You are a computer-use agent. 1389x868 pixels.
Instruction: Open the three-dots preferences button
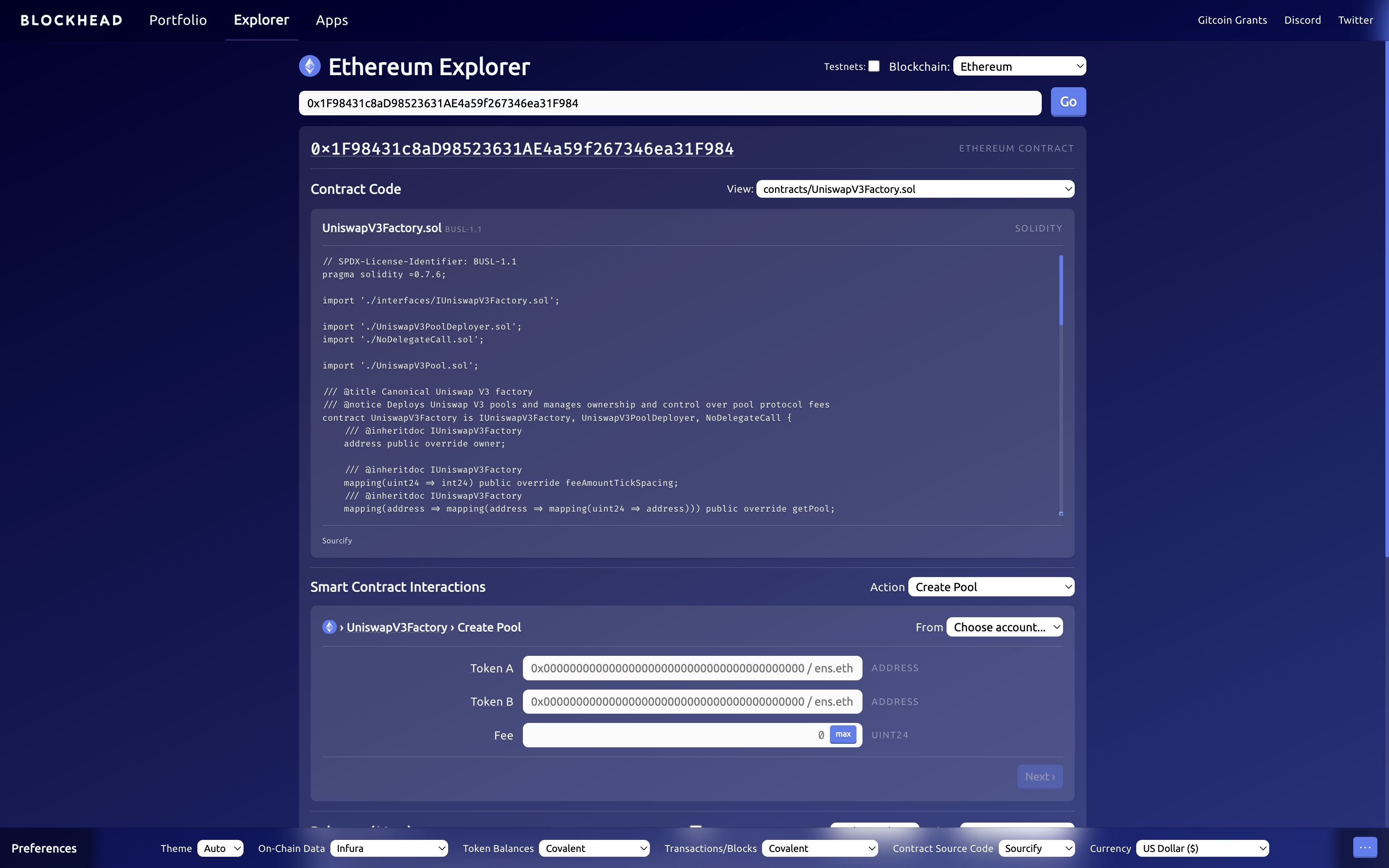[x=1365, y=848]
